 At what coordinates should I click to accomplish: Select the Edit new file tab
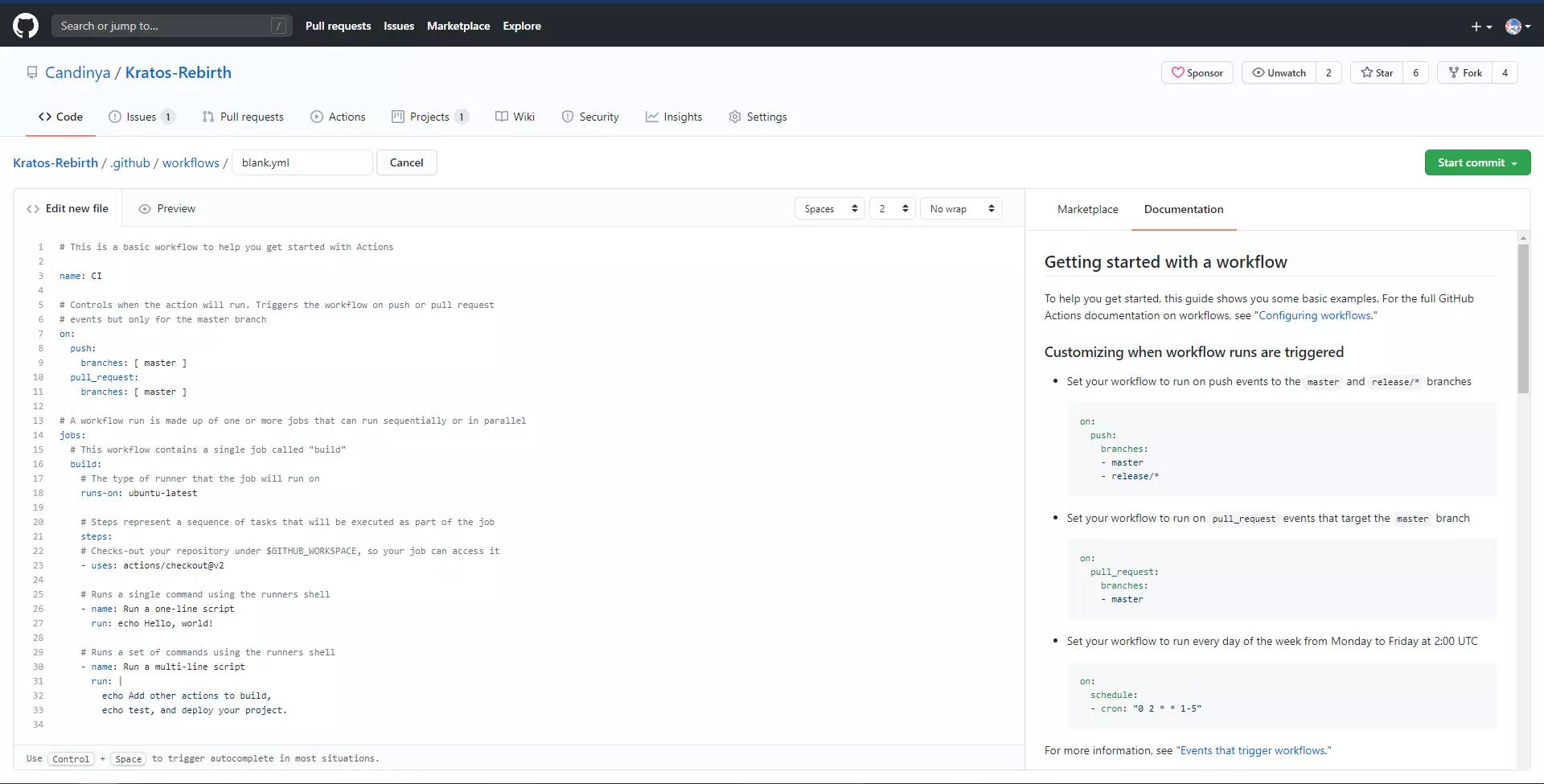click(68, 208)
